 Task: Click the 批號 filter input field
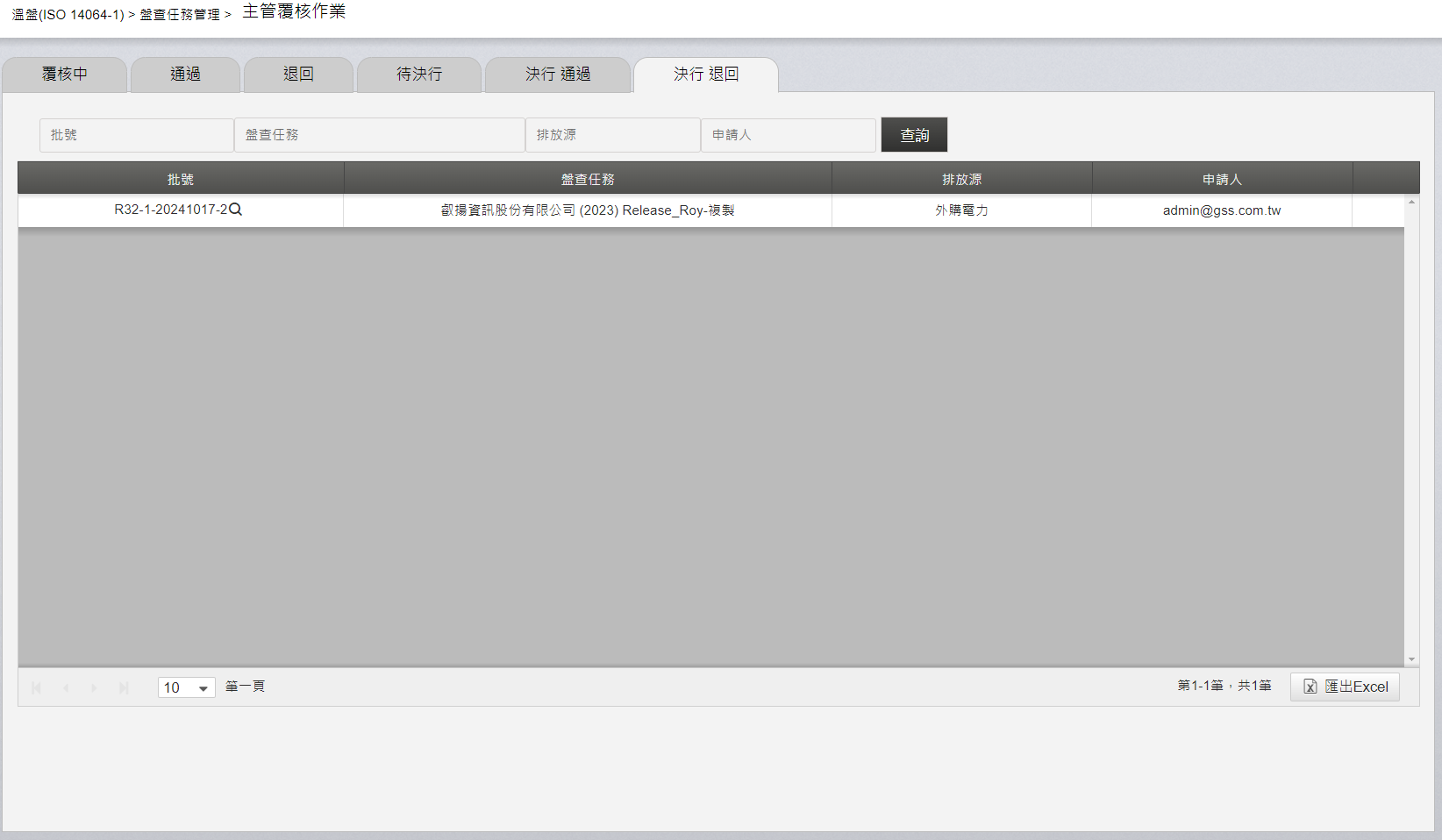coord(137,135)
